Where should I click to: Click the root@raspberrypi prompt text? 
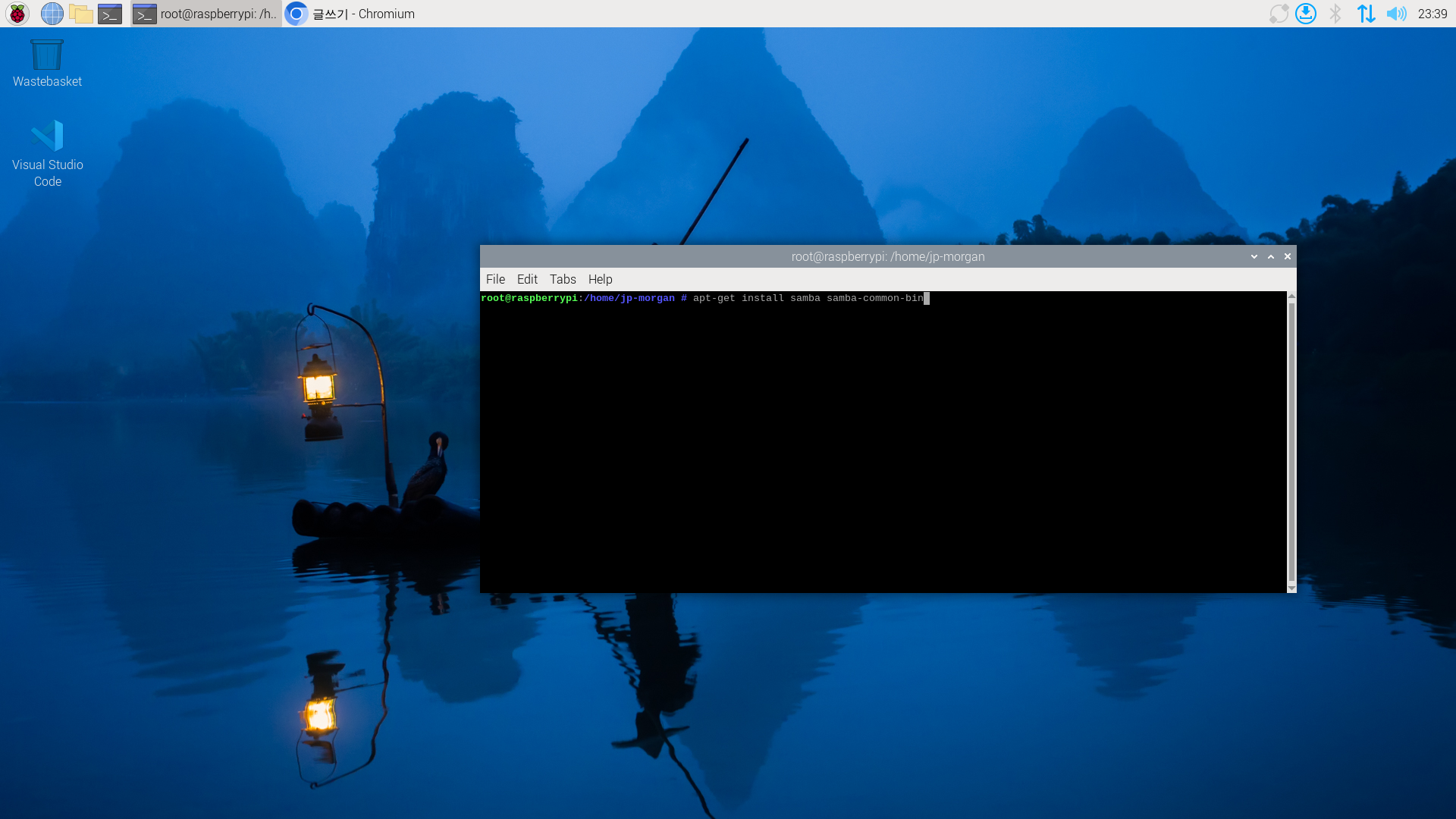529,298
